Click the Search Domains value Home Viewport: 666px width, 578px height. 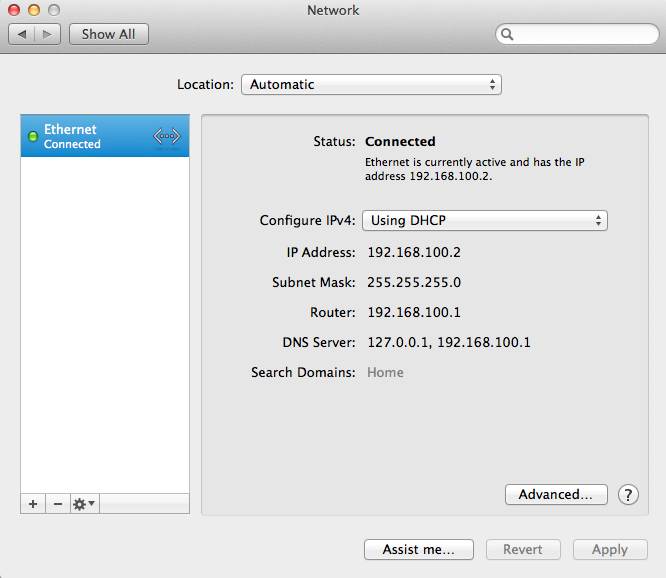point(385,372)
